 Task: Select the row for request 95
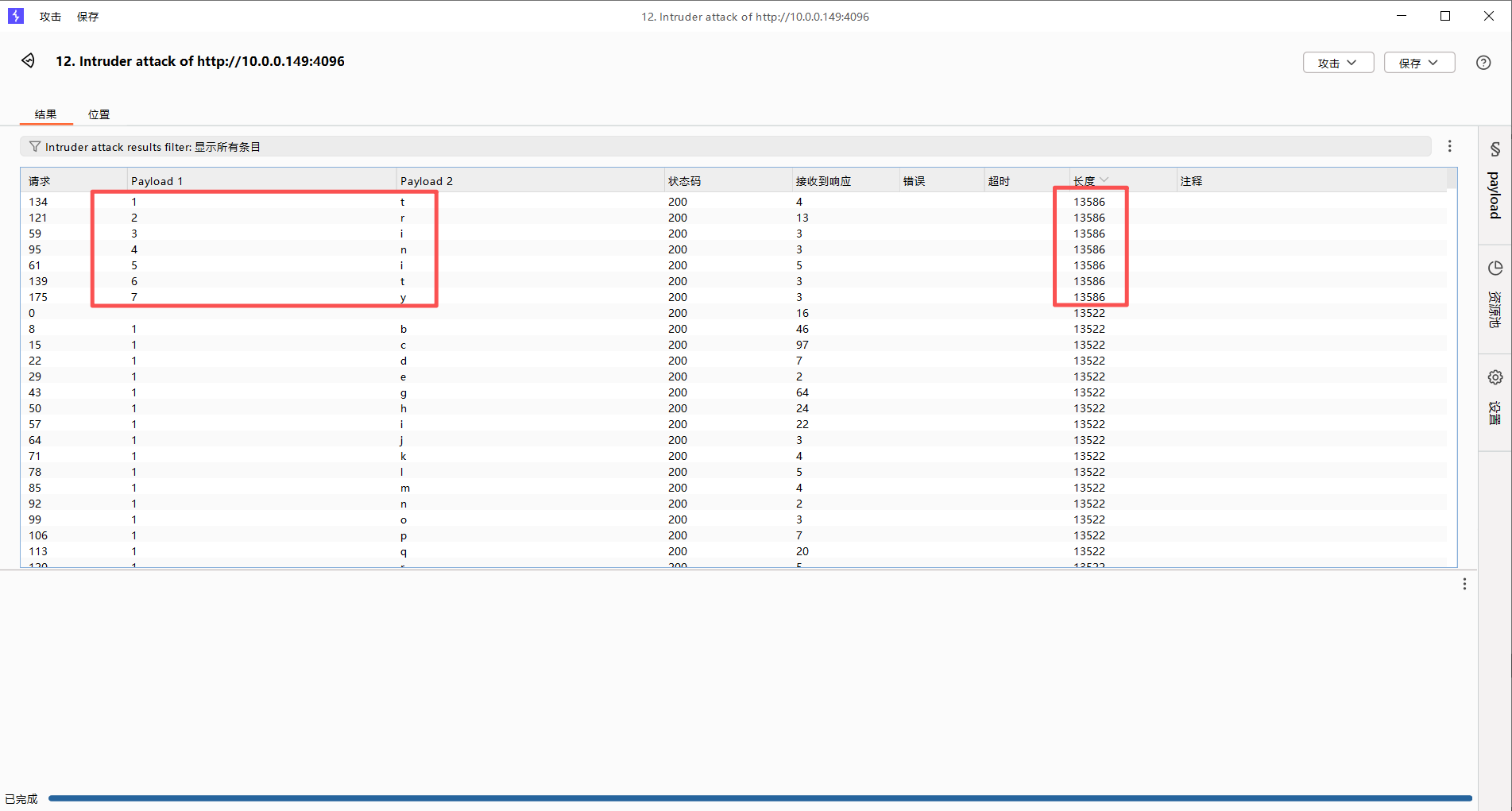(x=733, y=249)
